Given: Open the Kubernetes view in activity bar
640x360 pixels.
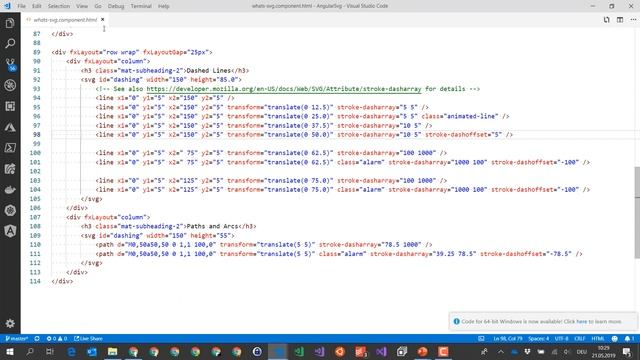Looking at the screenshot, I should pyautogui.click(x=10, y=210).
